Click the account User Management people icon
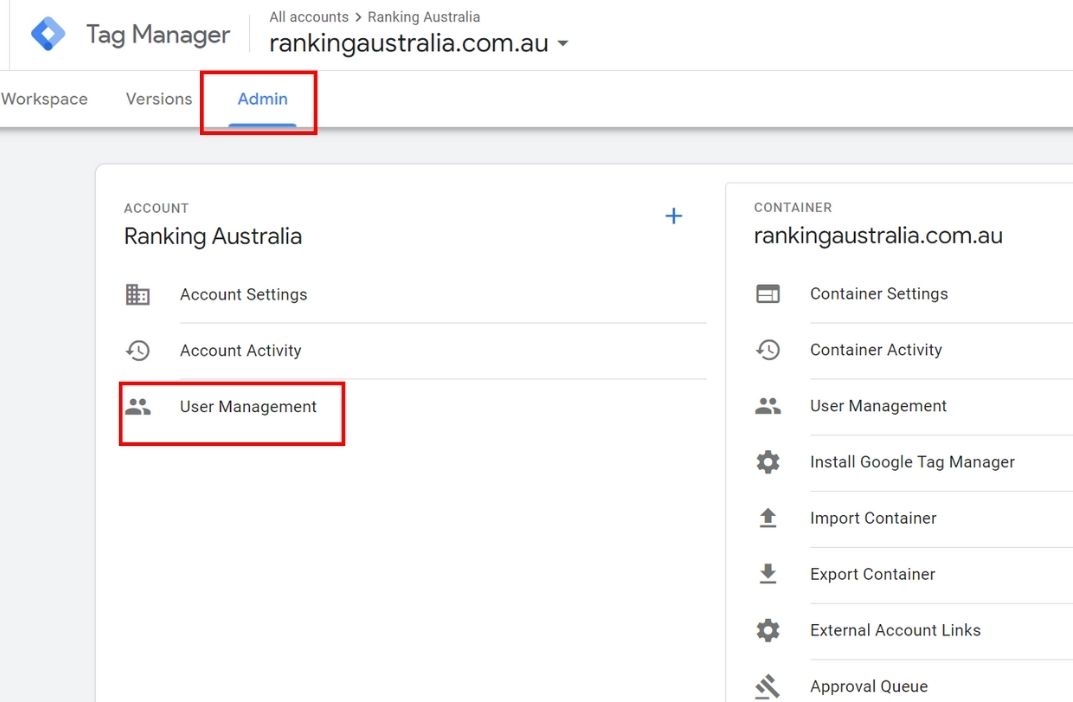Screen dimensions: 1073x702 pyautogui.click(x=138, y=407)
